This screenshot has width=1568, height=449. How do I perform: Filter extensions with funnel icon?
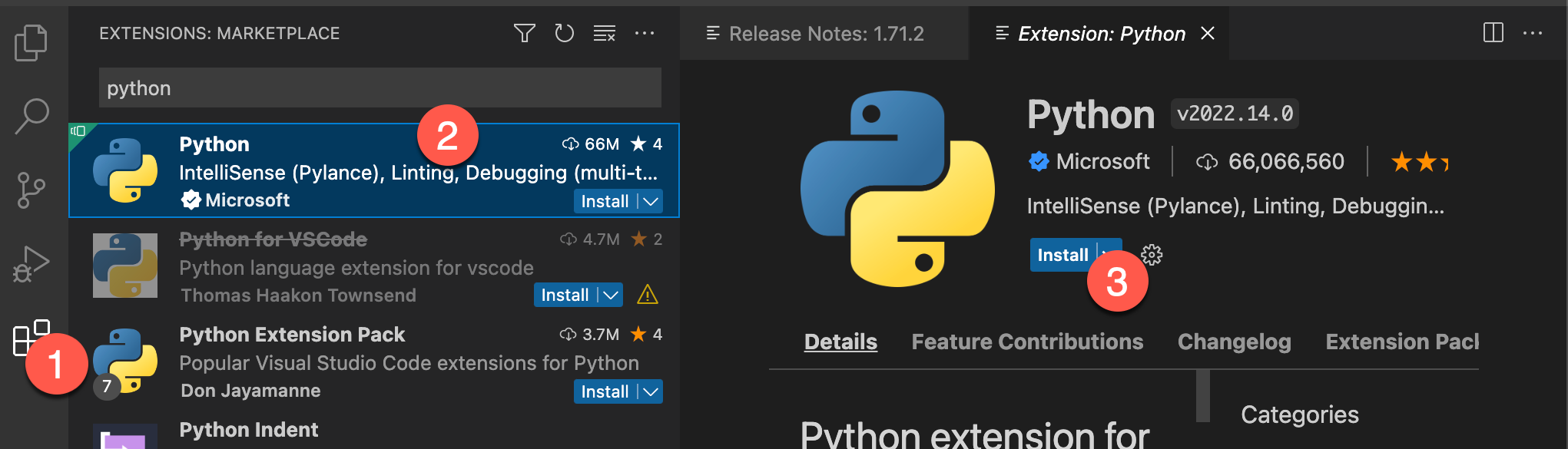point(525,33)
